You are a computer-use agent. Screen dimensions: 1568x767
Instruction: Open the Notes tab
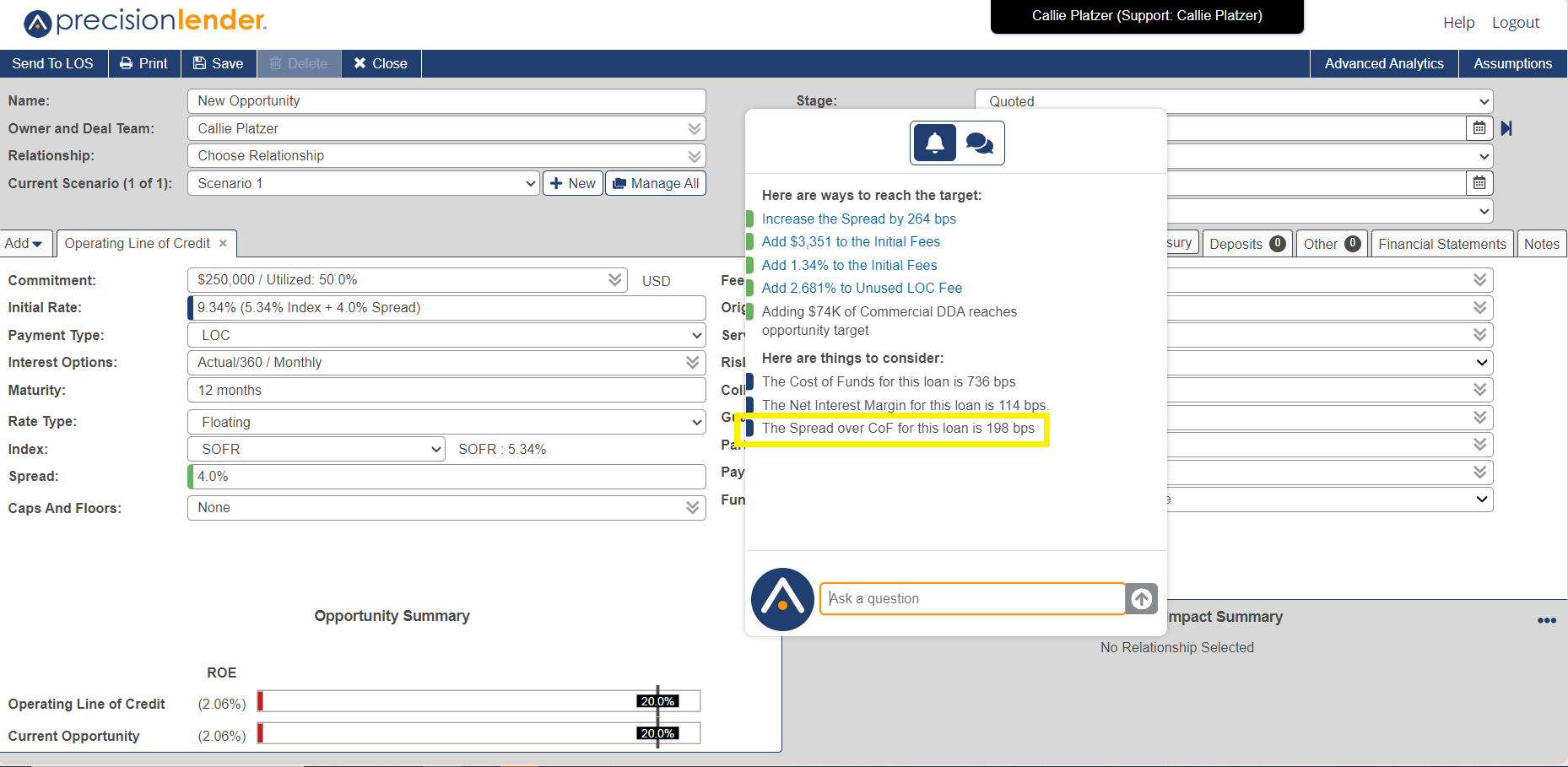1542,244
